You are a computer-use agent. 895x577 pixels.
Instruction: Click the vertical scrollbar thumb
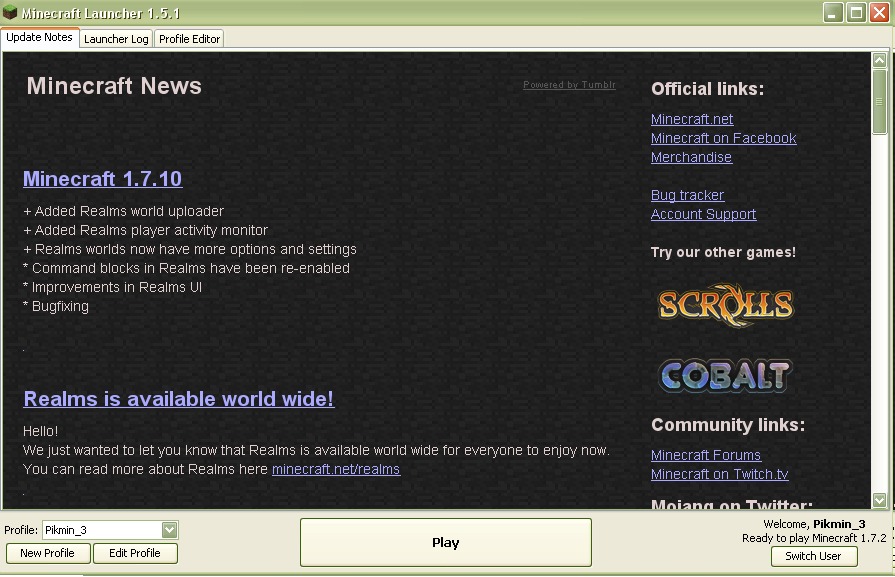point(880,102)
